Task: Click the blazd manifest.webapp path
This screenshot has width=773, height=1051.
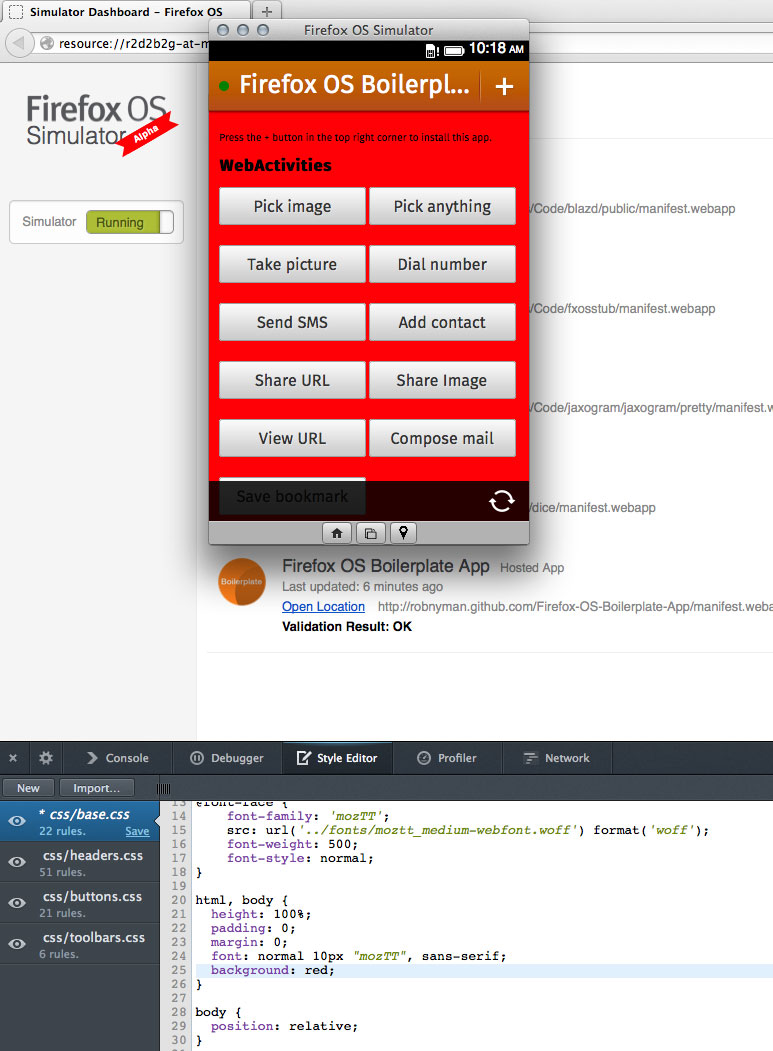Action: pyautogui.click(x=634, y=208)
